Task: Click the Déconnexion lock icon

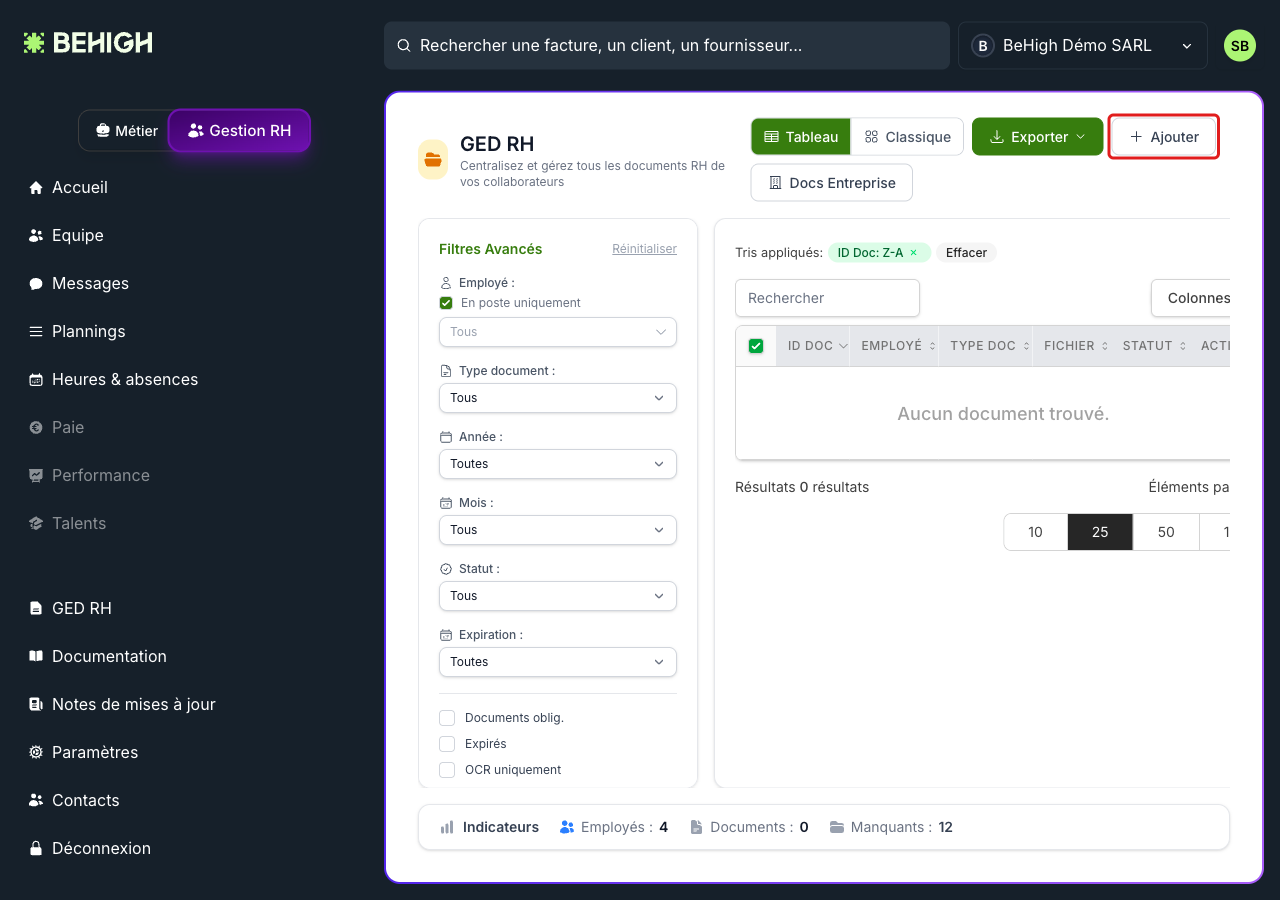Action: coord(36,848)
